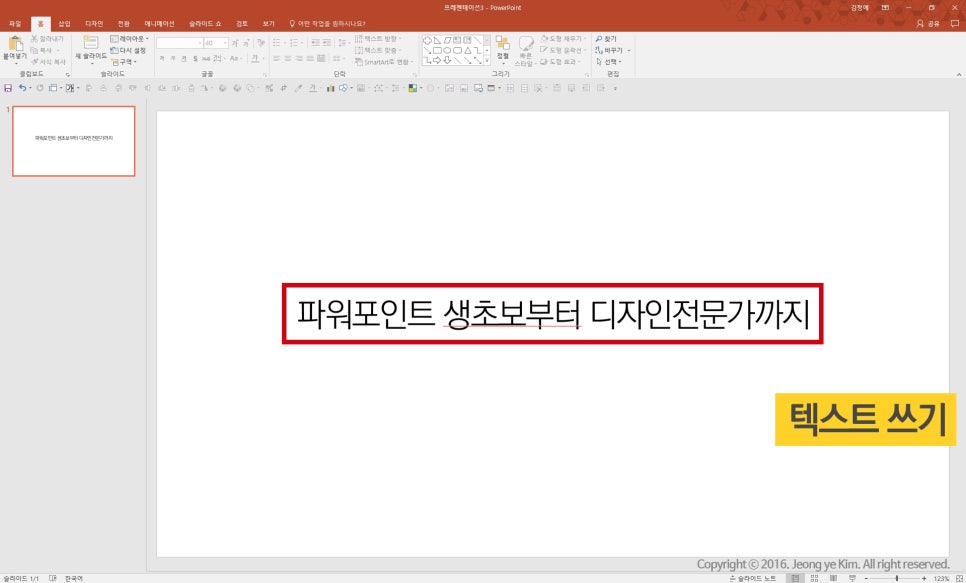Image resolution: width=966 pixels, height=583 pixels.
Task: Click the Undo arrow icon
Action: [x=23, y=88]
